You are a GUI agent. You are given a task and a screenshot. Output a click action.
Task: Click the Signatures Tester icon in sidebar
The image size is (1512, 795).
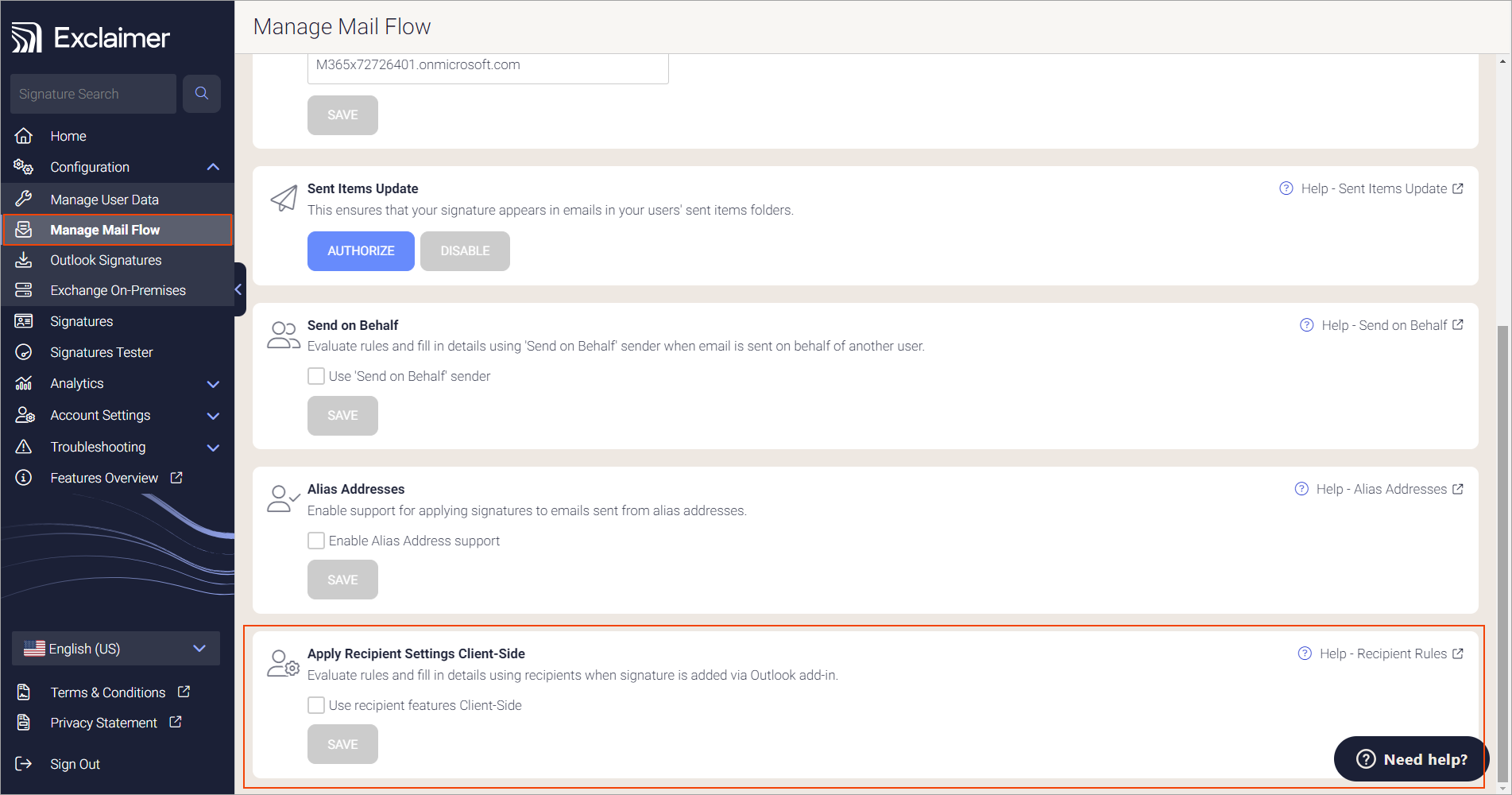[x=24, y=352]
